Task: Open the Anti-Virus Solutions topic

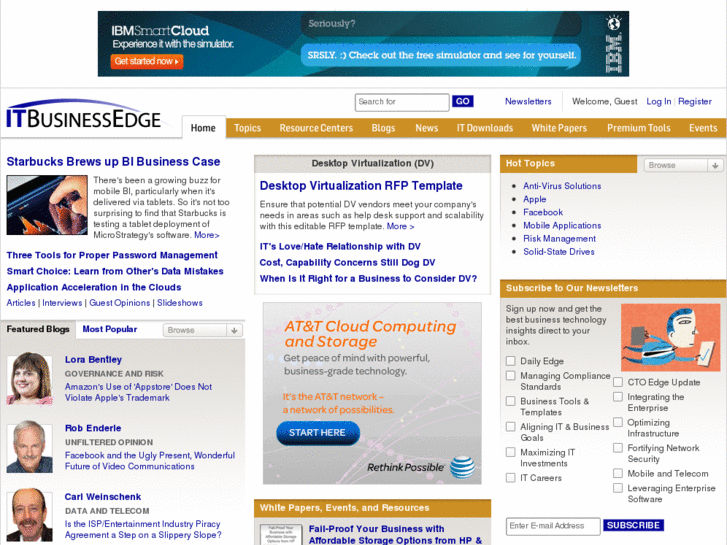Action: click(562, 186)
